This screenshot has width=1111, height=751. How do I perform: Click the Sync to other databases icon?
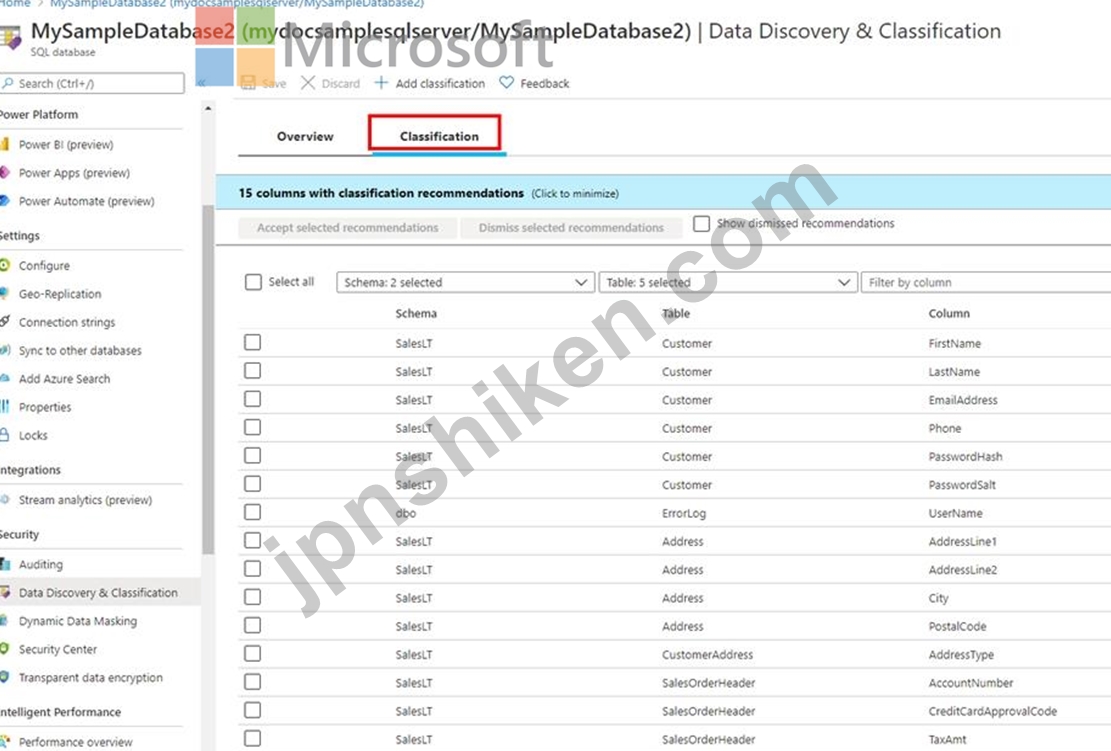[x=4, y=350]
